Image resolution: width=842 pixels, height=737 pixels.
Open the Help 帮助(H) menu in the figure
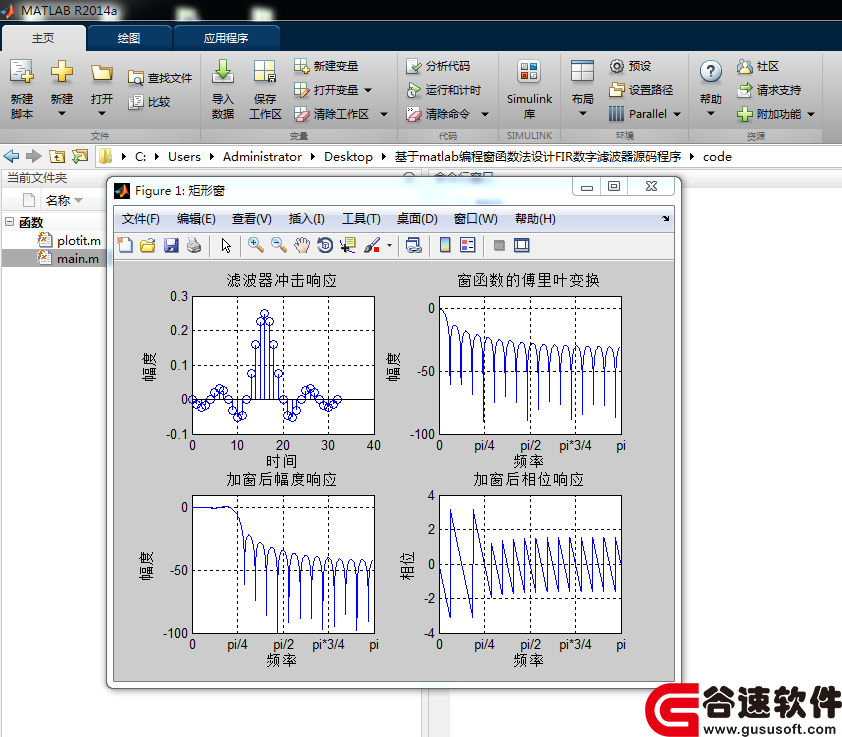point(535,219)
